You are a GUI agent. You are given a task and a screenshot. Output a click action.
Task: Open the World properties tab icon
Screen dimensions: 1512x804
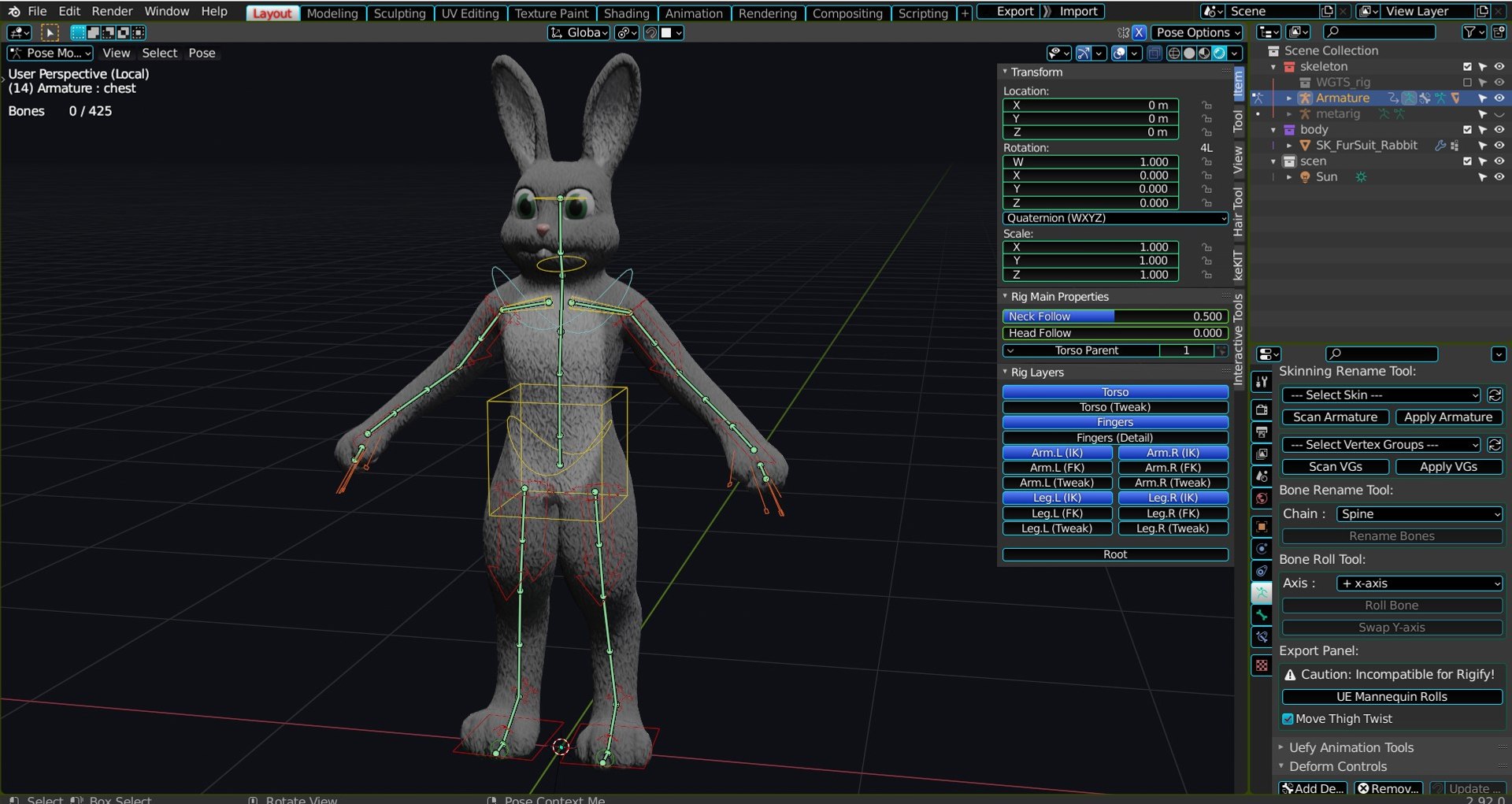click(x=1262, y=498)
